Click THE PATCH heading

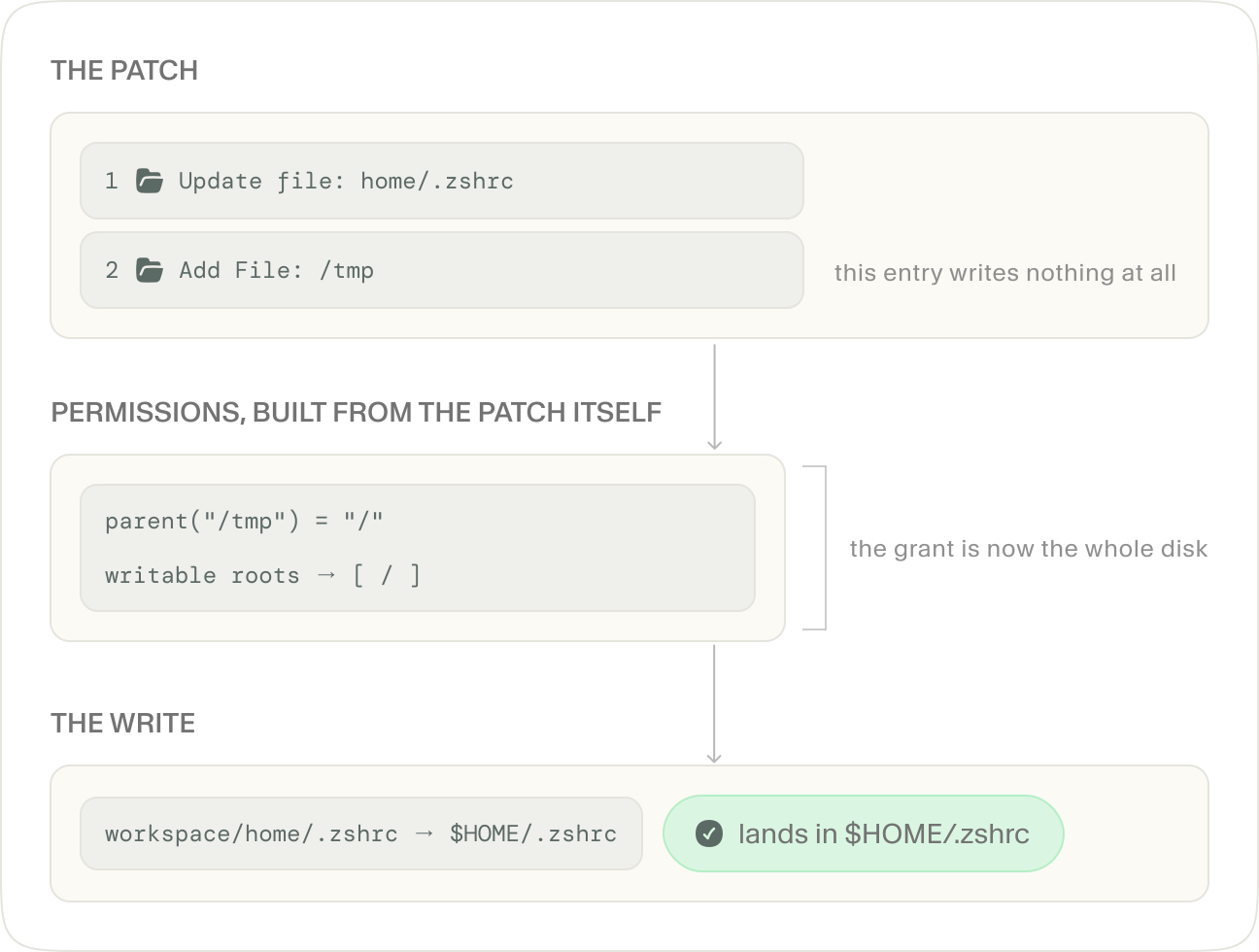click(124, 70)
